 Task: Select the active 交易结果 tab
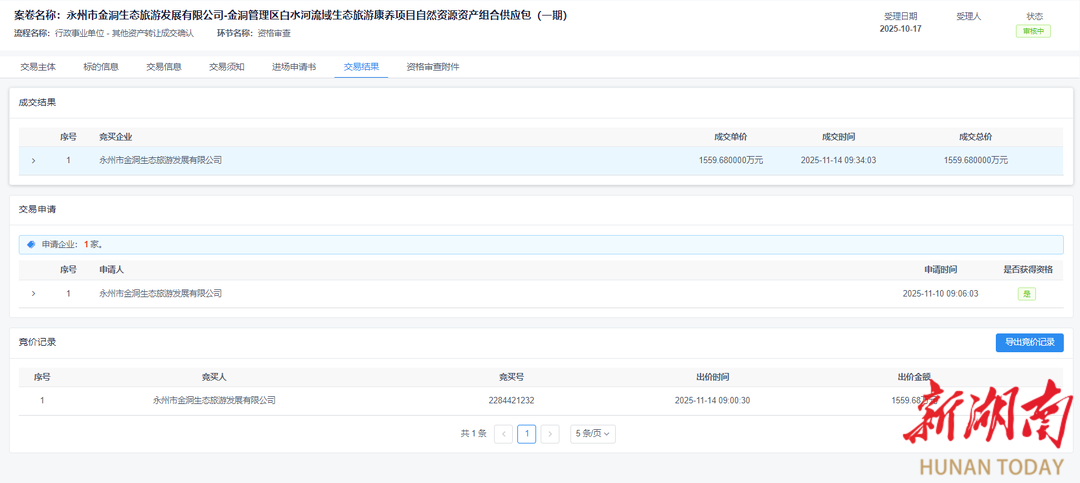click(361, 67)
